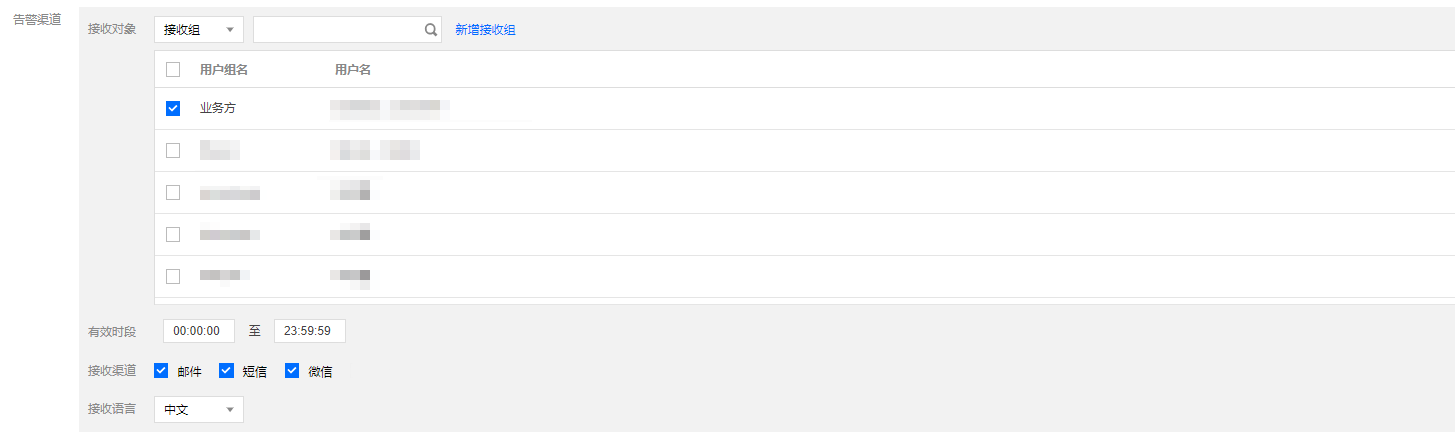Viewport: 1455px width, 440px height.
Task: Click the start time 00:00:00 field
Action: (199, 331)
